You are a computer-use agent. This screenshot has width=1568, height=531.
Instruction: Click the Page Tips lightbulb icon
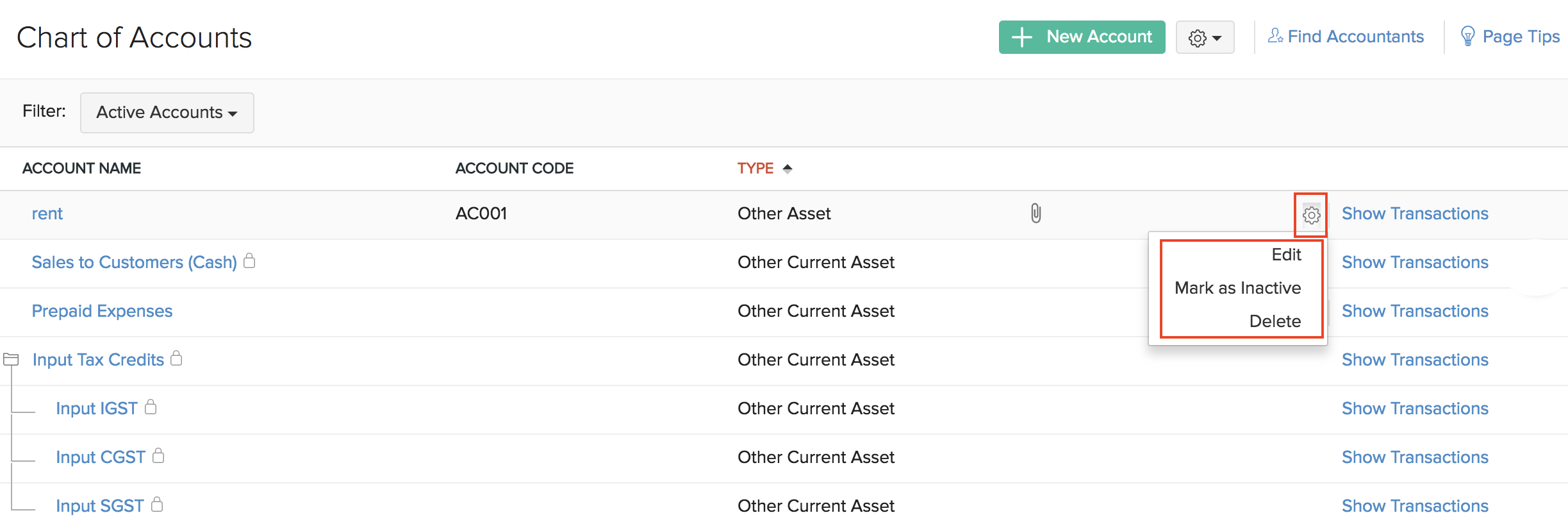click(x=1467, y=37)
